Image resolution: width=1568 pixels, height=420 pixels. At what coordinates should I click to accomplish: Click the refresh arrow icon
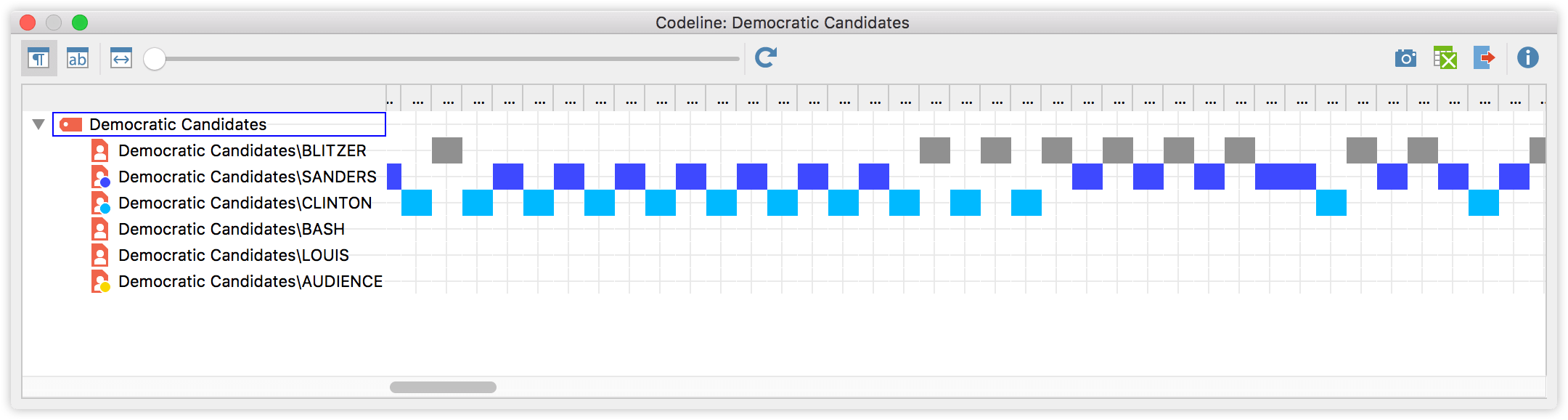pos(766,57)
